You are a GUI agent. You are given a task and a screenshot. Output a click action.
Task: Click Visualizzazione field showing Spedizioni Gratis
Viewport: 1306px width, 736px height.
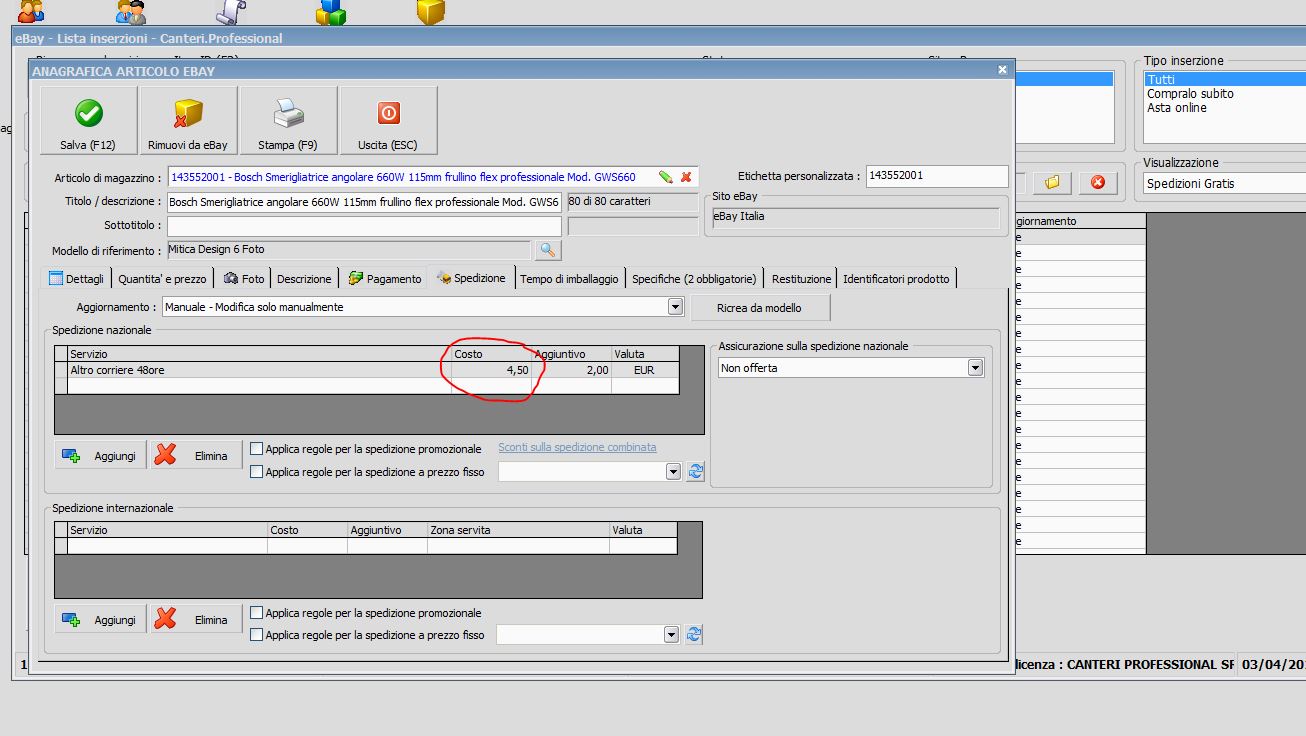[1225, 183]
